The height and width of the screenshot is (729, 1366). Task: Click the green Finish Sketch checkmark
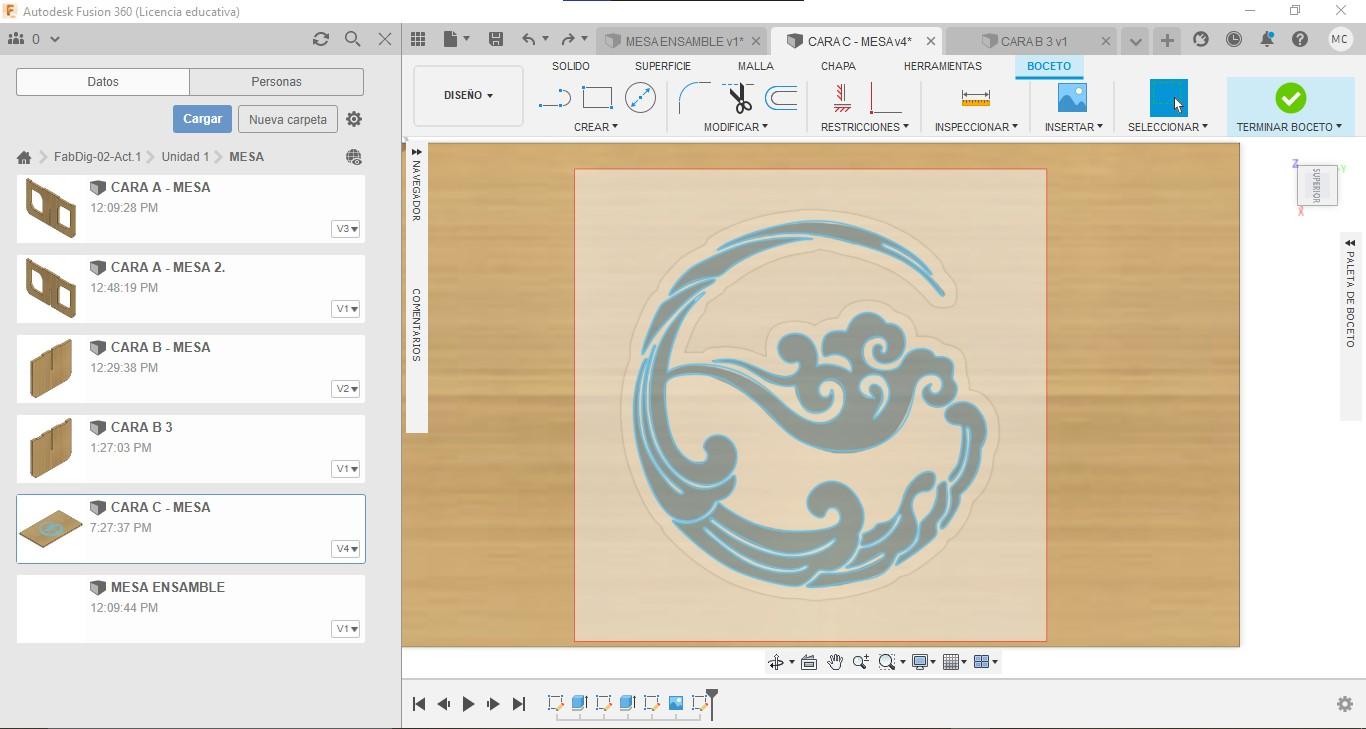[1290, 98]
